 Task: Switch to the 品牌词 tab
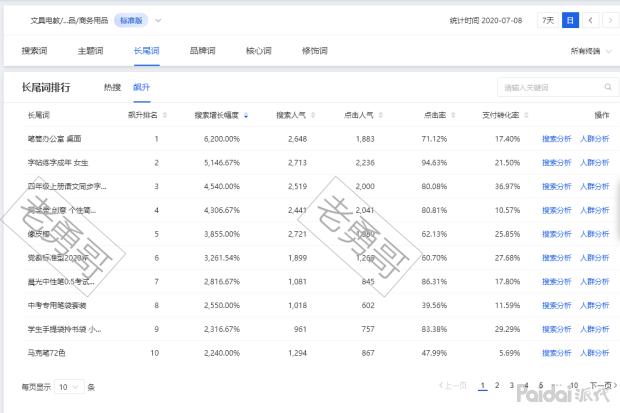(202, 51)
